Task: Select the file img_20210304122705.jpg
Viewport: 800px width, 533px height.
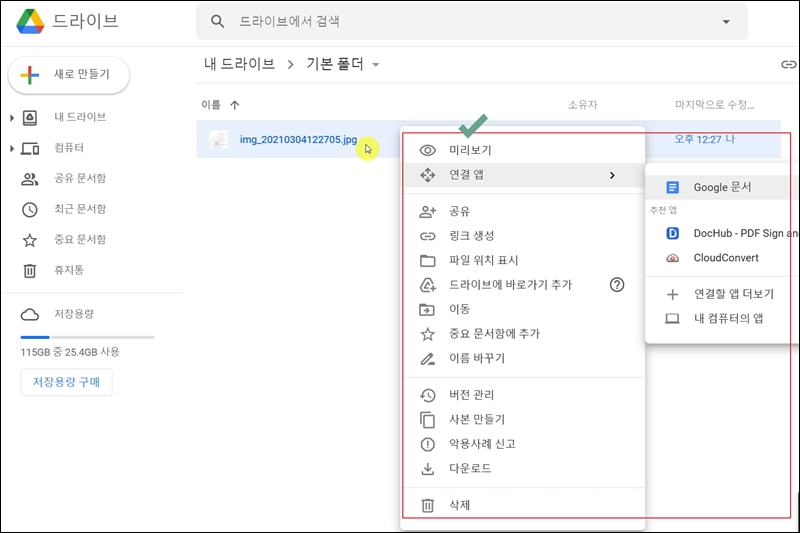Action: (x=298, y=139)
